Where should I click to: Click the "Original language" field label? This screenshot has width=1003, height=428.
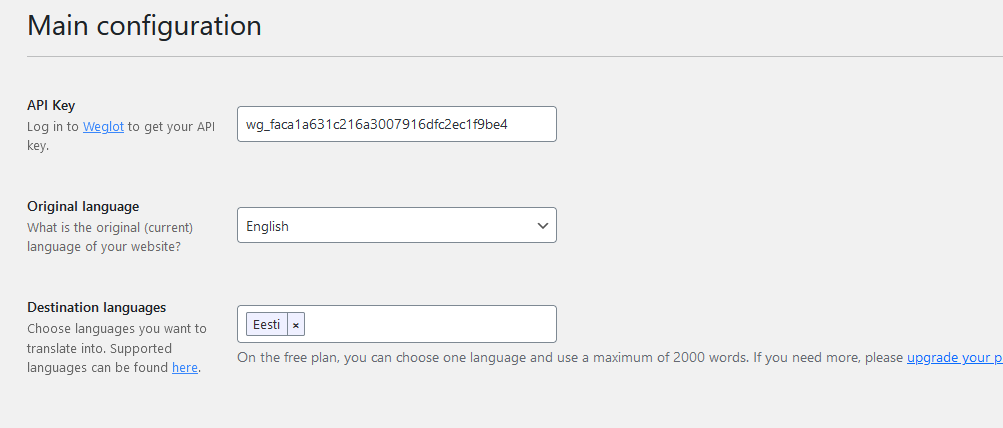click(x=83, y=207)
